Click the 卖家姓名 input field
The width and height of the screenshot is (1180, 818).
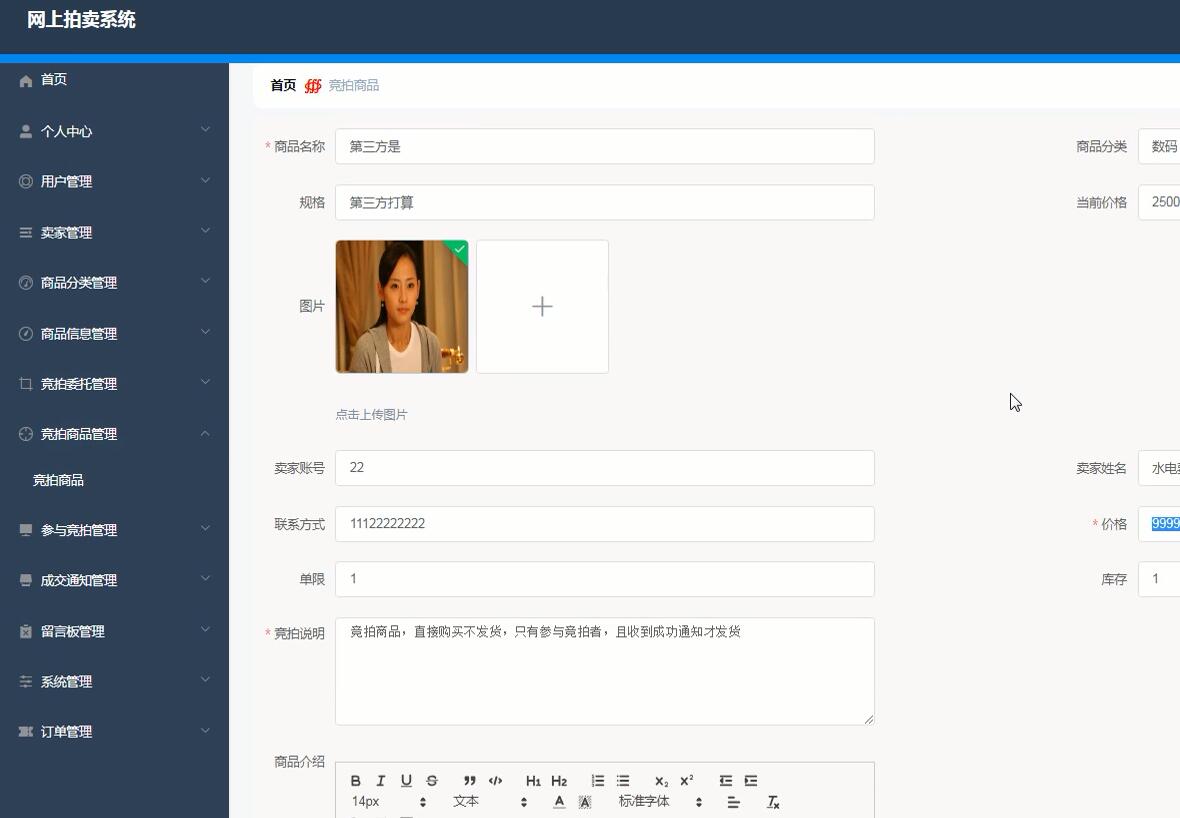1159,467
